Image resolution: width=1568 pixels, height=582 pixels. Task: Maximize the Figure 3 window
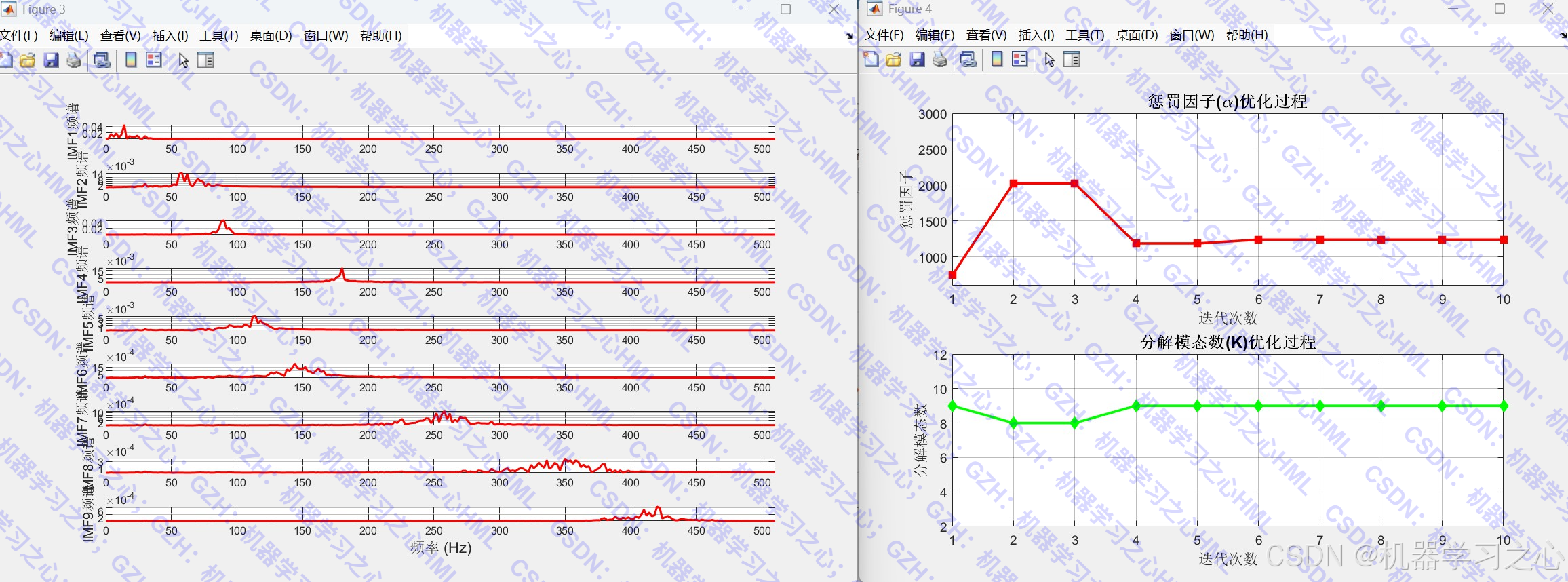pyautogui.click(x=786, y=9)
